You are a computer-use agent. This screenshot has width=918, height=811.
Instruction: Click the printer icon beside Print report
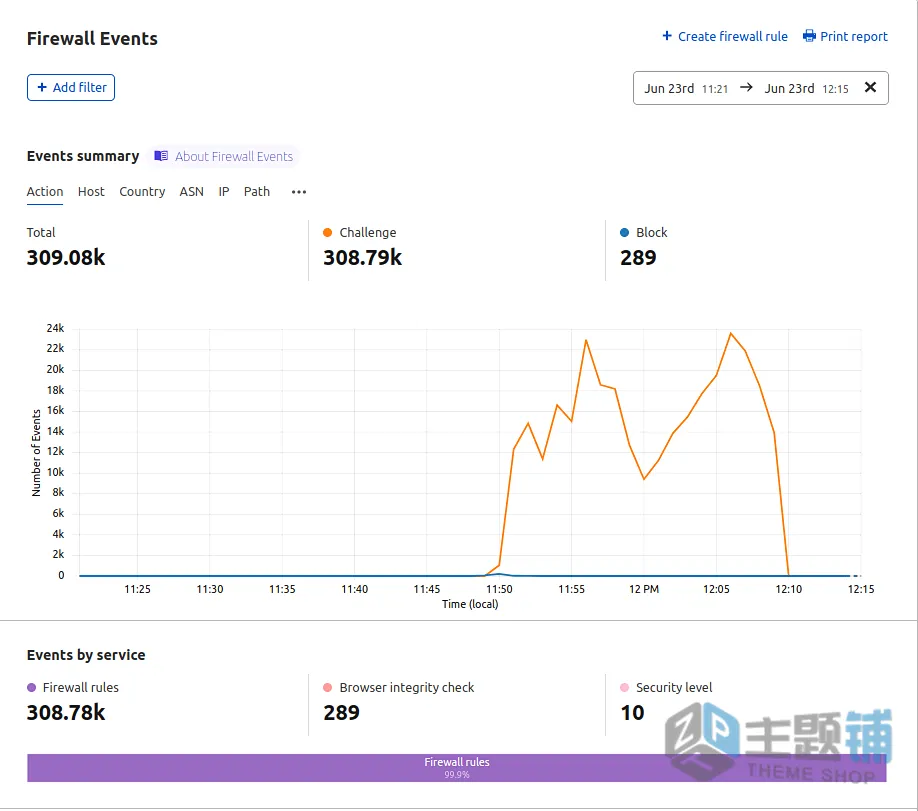point(809,36)
